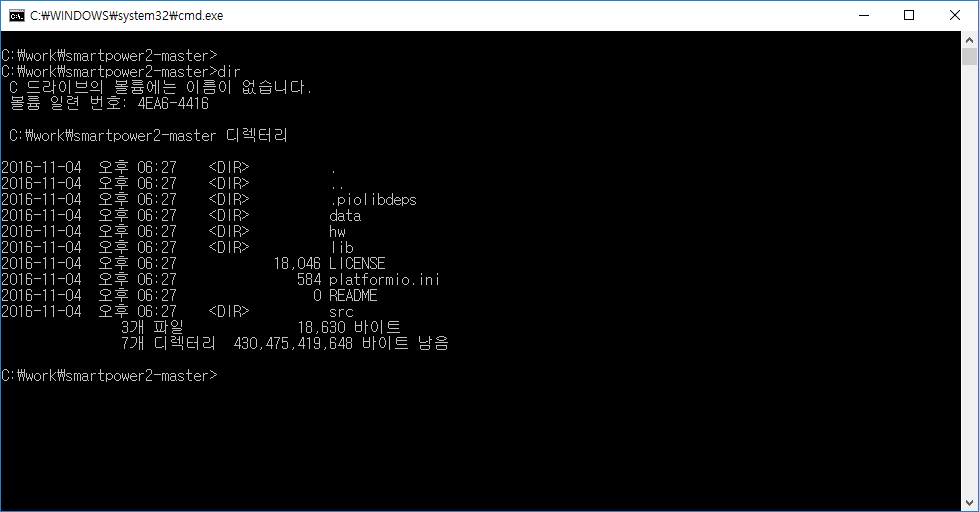Click the vertical scrollbar thumb
The height and width of the screenshot is (512, 979).
click(x=969, y=57)
